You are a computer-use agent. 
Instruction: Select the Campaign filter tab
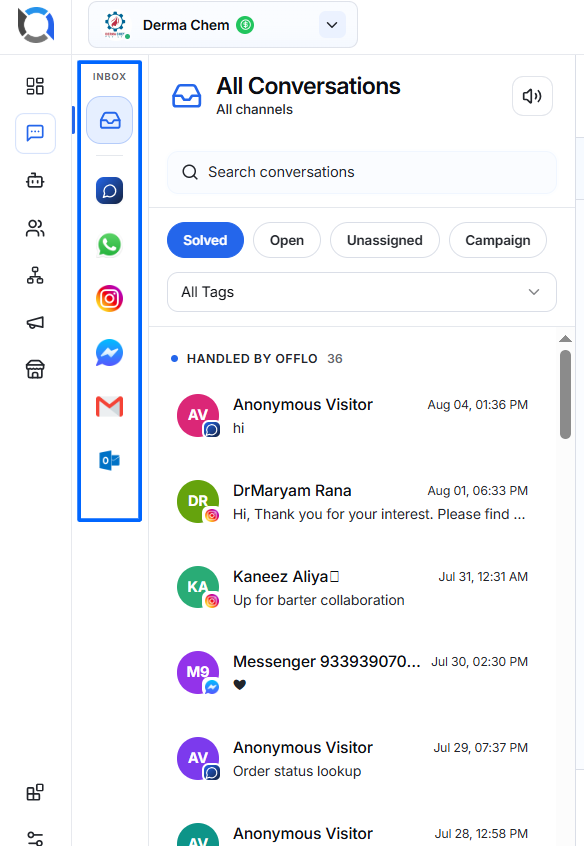click(x=498, y=240)
